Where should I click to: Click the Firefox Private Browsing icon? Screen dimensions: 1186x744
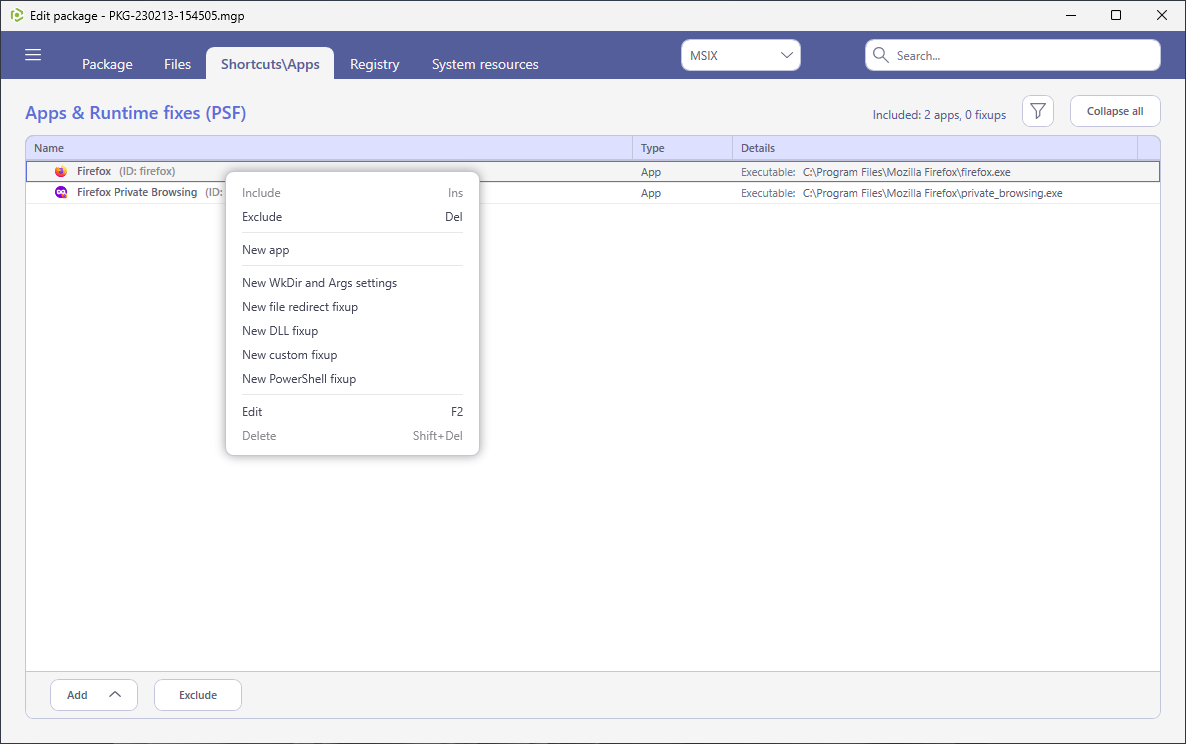[61, 193]
